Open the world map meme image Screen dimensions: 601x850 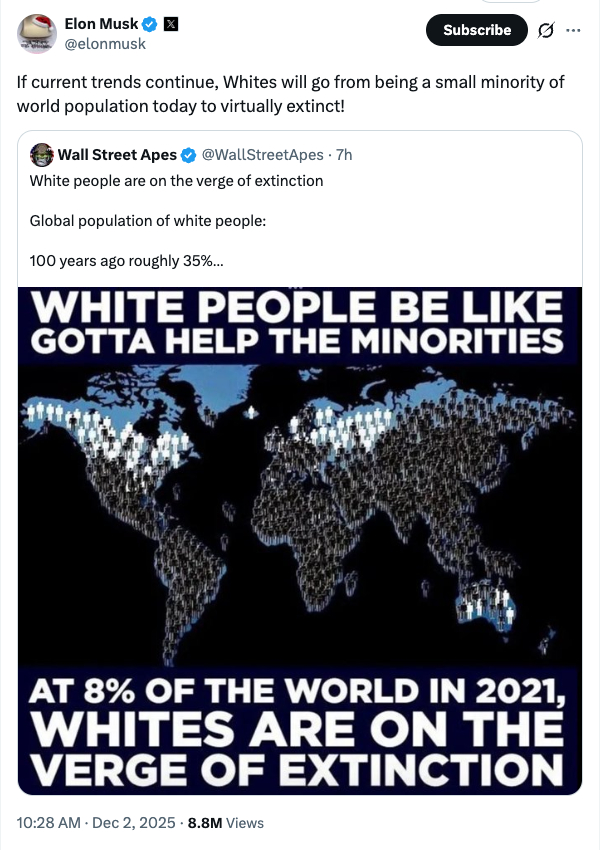(x=300, y=540)
